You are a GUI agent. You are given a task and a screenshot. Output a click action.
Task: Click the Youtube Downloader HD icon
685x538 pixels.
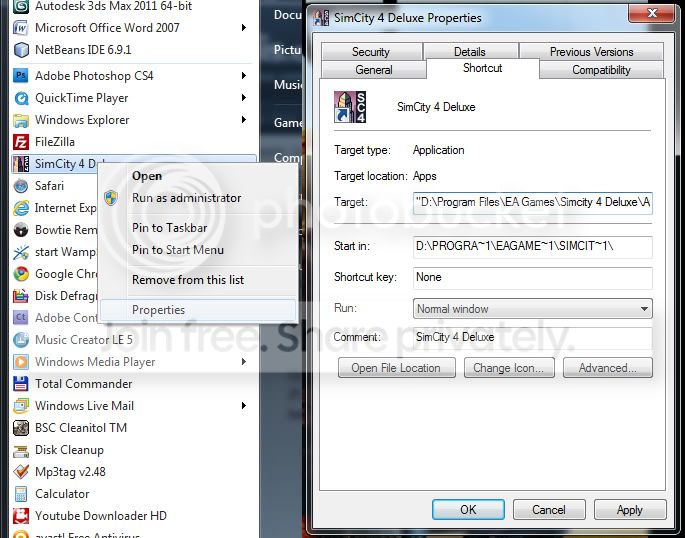pyautogui.click(x=21, y=516)
